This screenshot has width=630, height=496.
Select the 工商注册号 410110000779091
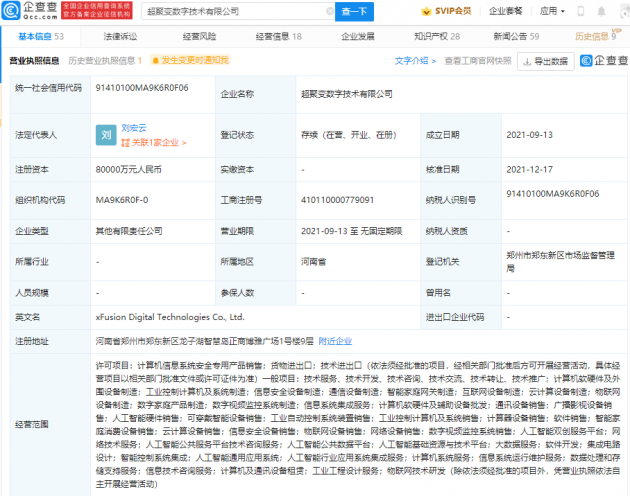[x=338, y=200]
